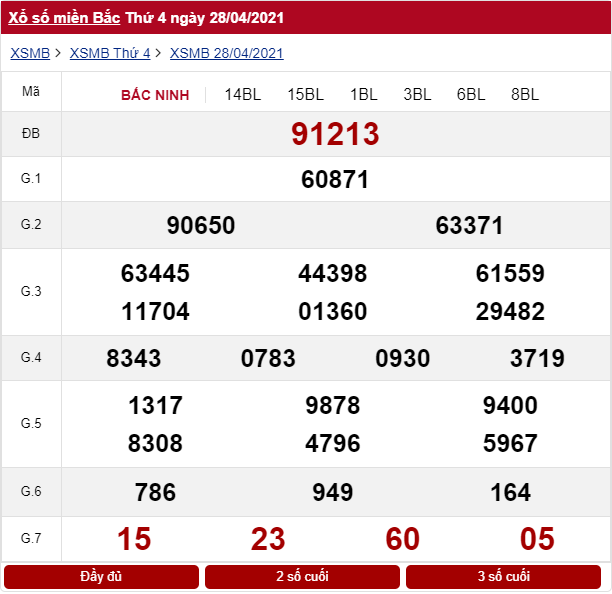Click the G.5 number 1317
The height and width of the screenshot is (594, 612).
tap(155, 405)
